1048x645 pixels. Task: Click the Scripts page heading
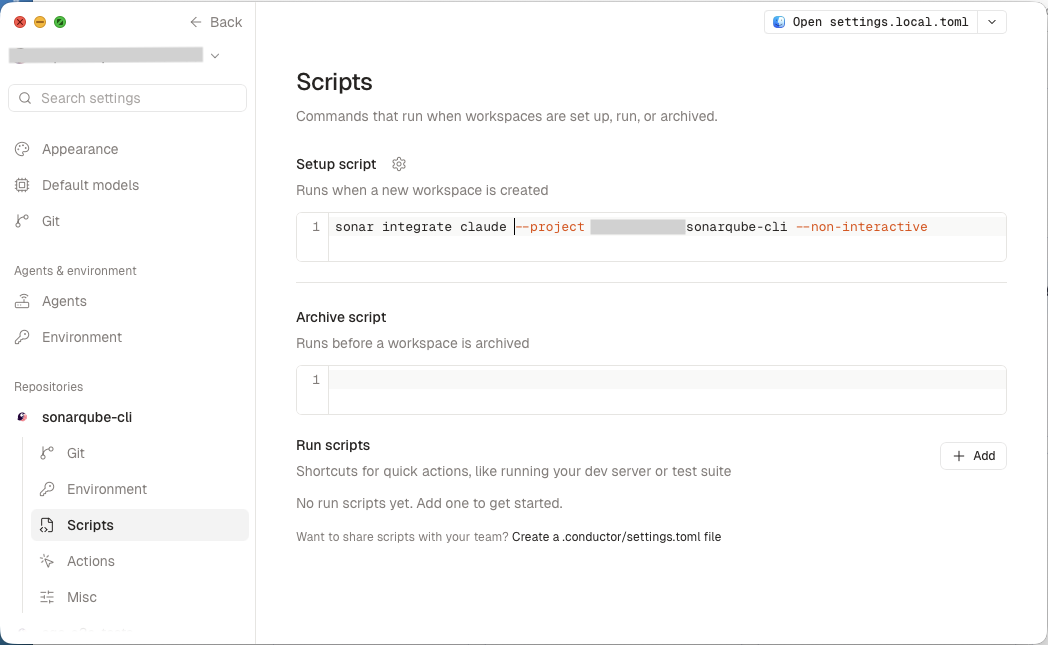pos(334,82)
